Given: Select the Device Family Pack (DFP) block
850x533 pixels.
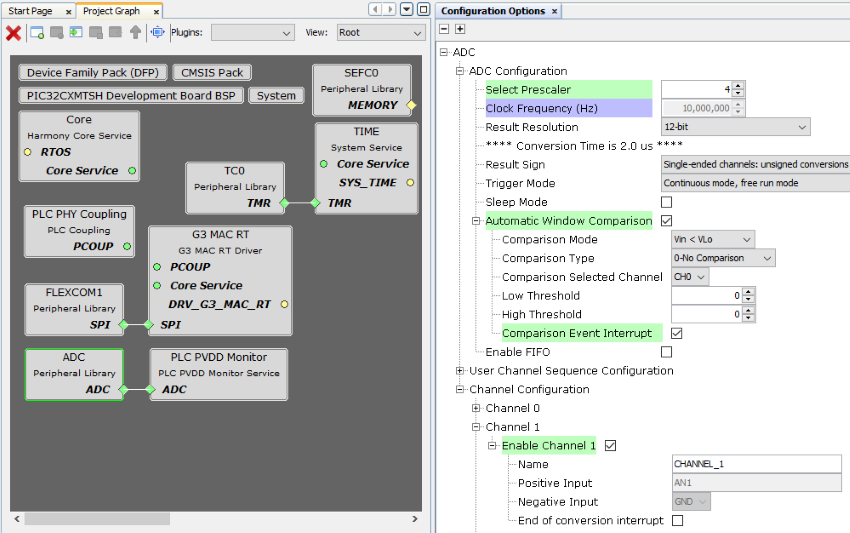Looking at the screenshot, I should pos(93,73).
